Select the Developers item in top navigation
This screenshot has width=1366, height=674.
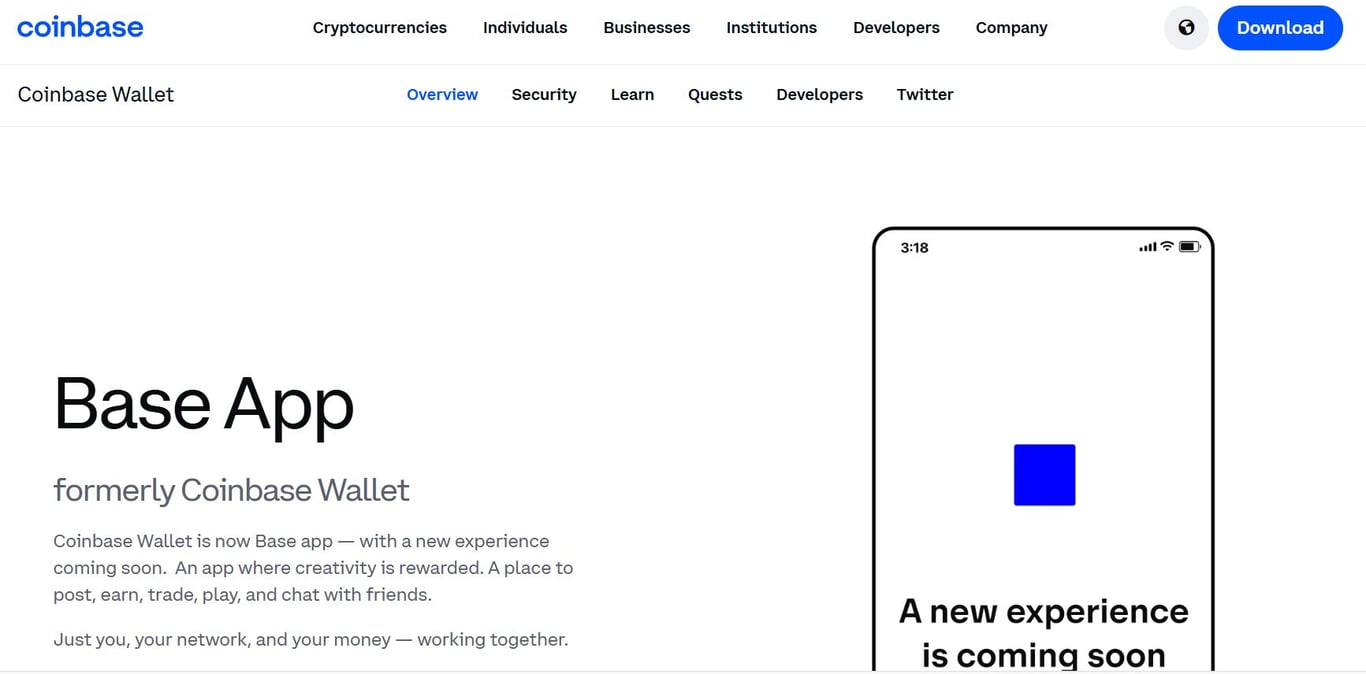896,28
